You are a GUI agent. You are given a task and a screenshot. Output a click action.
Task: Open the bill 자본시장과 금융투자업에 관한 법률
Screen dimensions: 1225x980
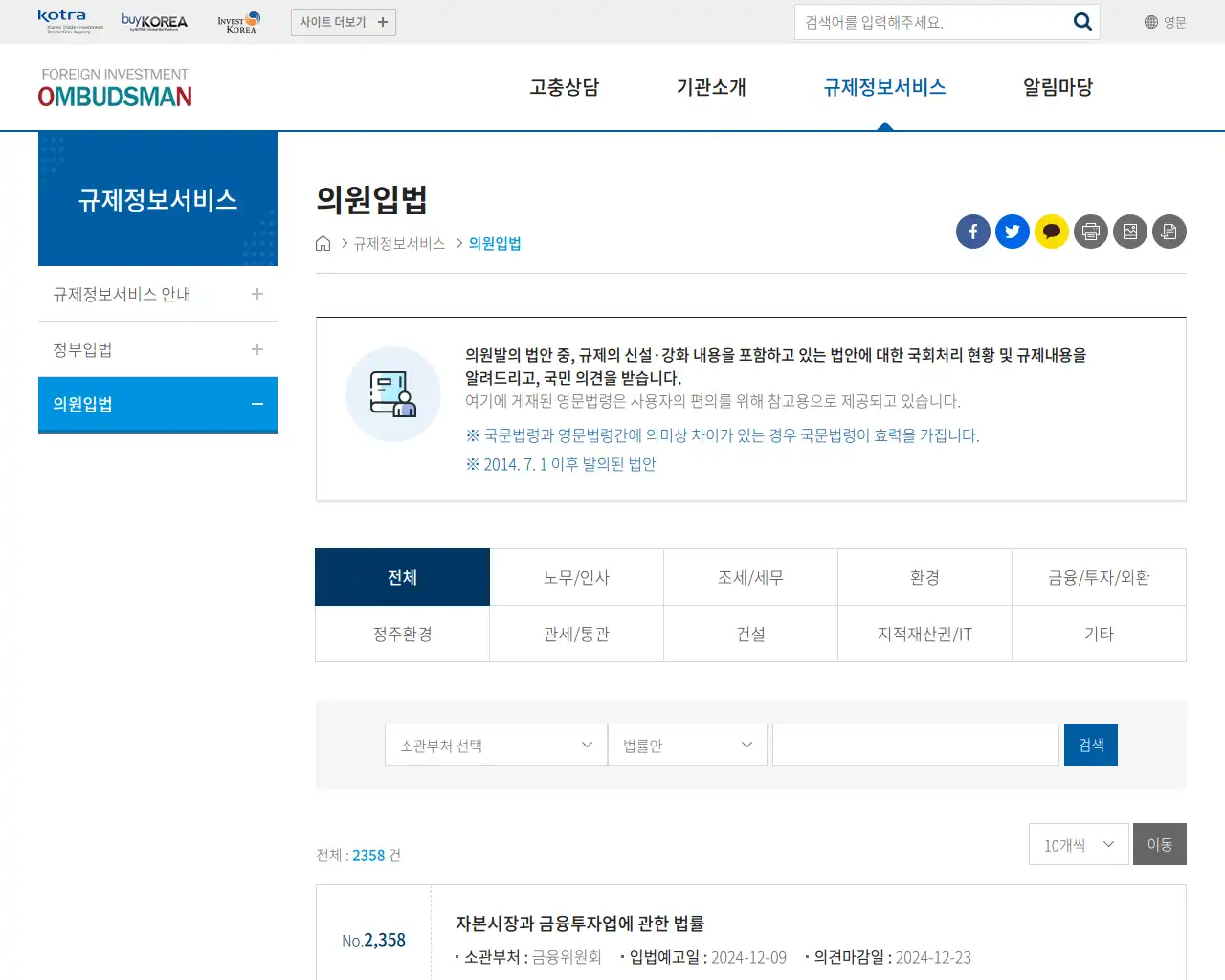[580, 923]
